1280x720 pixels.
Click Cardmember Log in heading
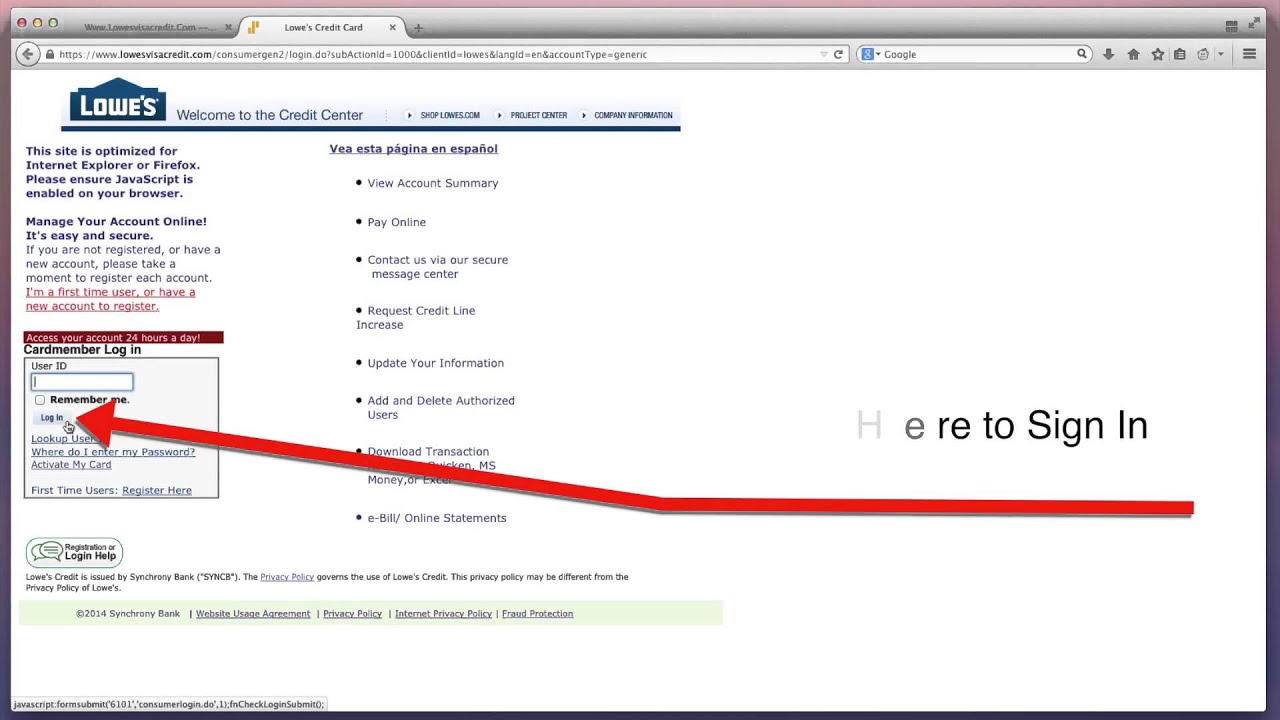(x=82, y=350)
